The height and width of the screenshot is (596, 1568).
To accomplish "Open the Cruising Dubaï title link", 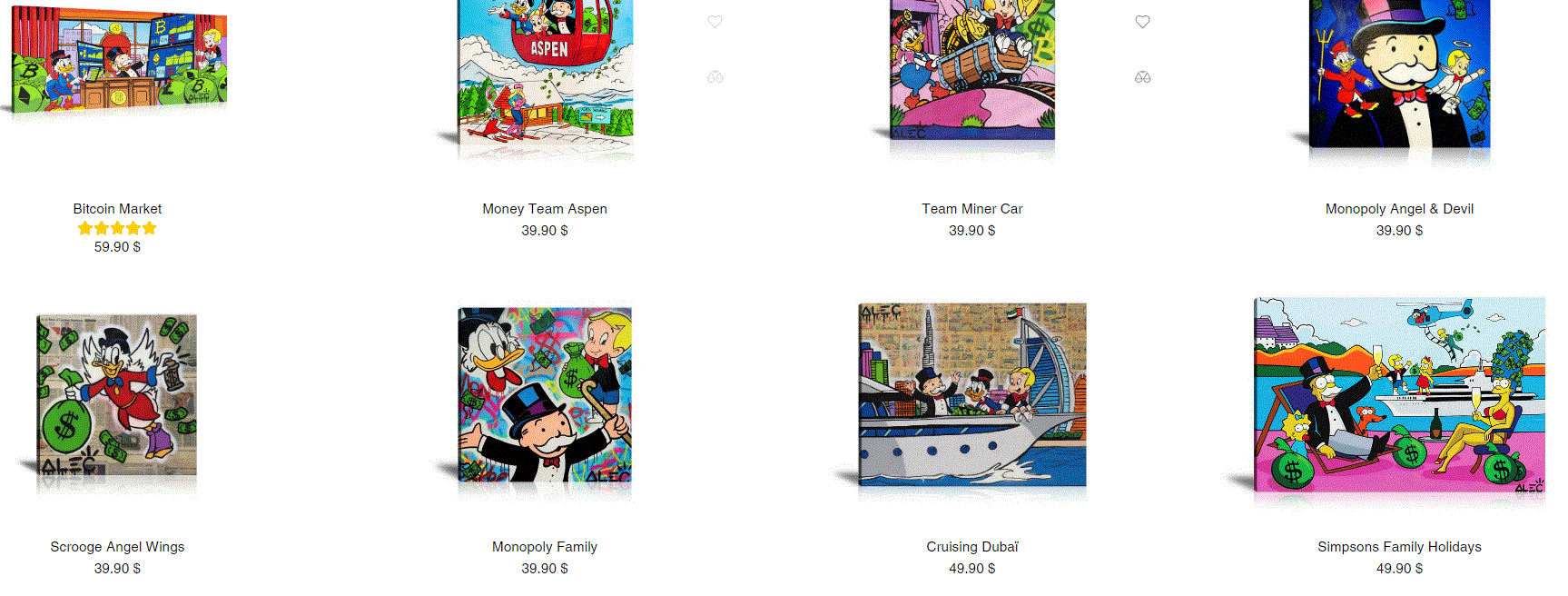I will coord(972,547).
